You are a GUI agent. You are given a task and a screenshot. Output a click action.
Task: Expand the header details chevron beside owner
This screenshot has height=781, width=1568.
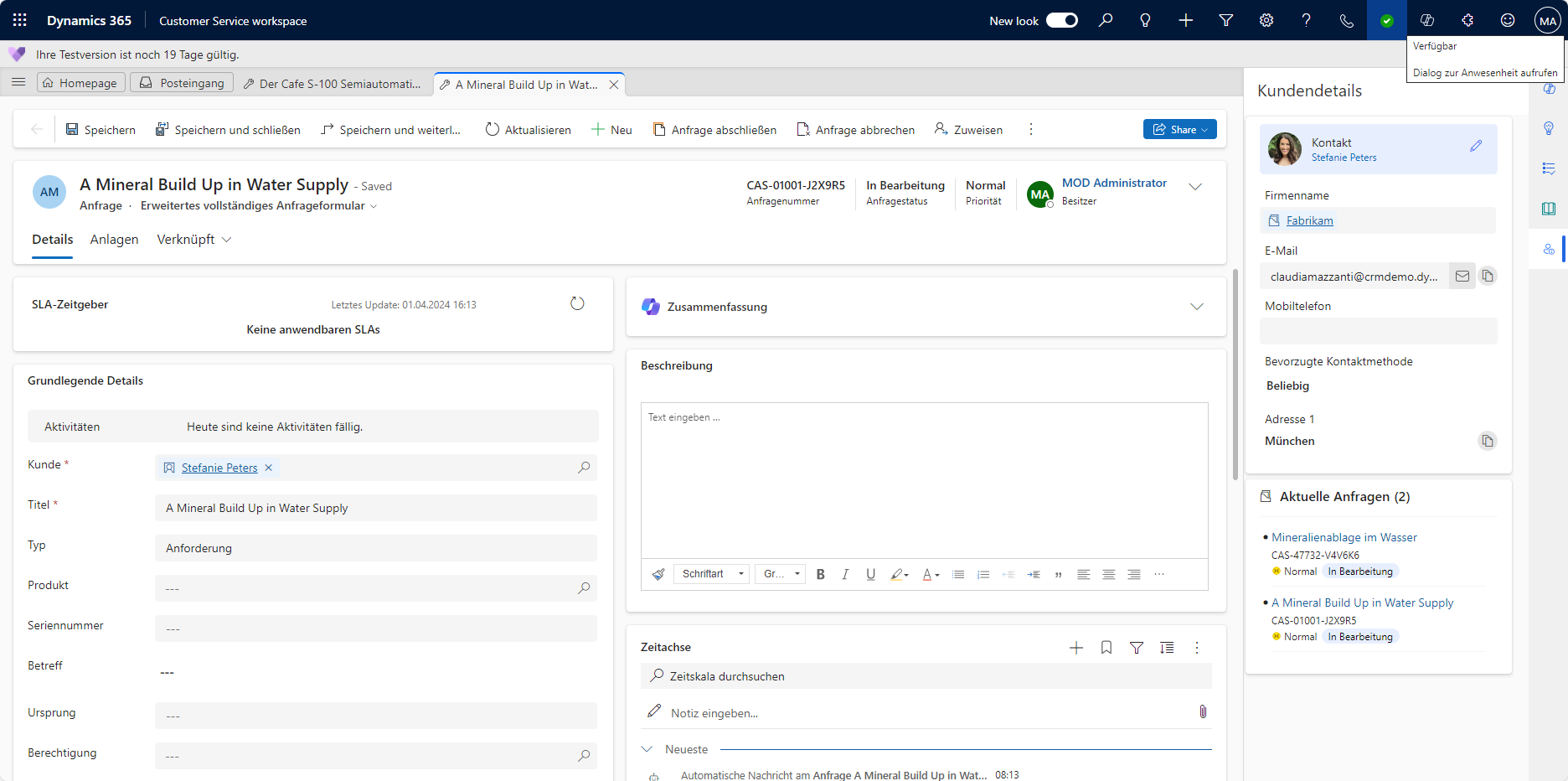point(1195,187)
